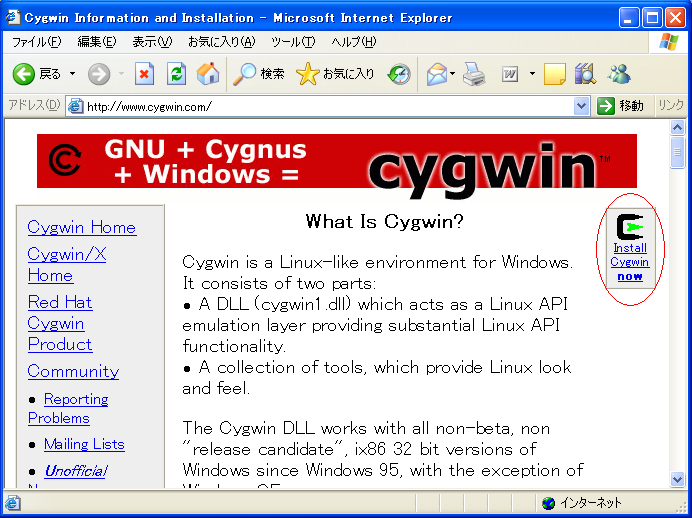Close the Internet Explorer window
The width and height of the screenshot is (692, 518).
[x=676, y=18]
